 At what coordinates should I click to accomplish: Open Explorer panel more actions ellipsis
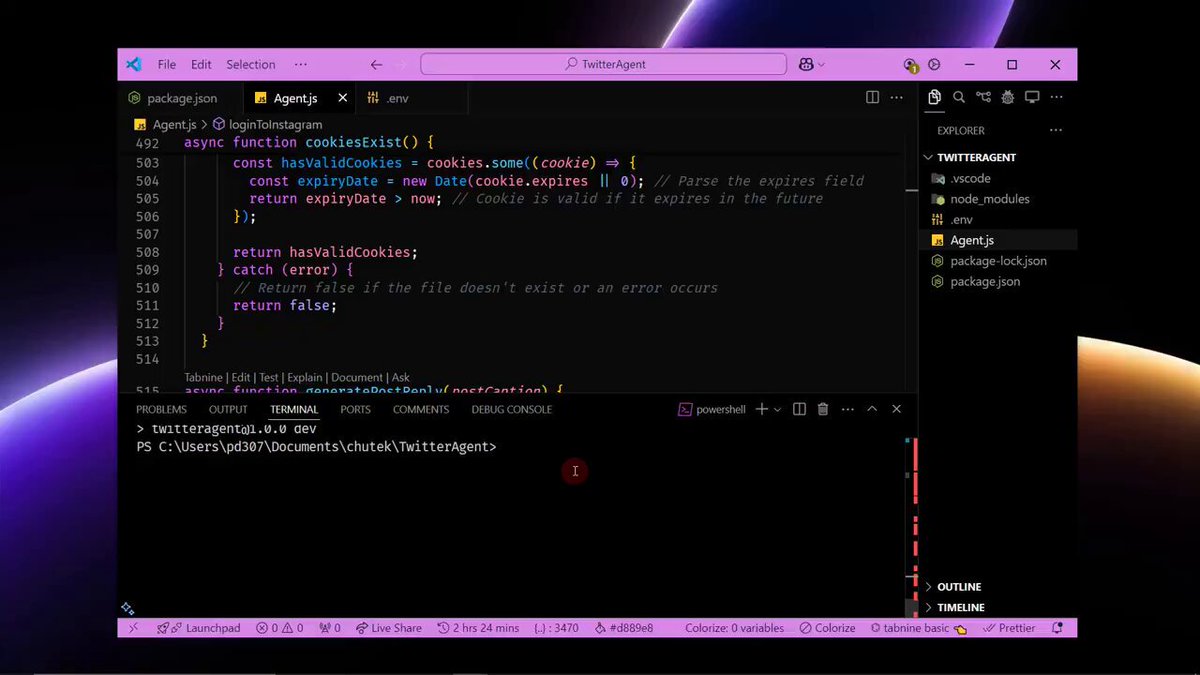(1055, 130)
